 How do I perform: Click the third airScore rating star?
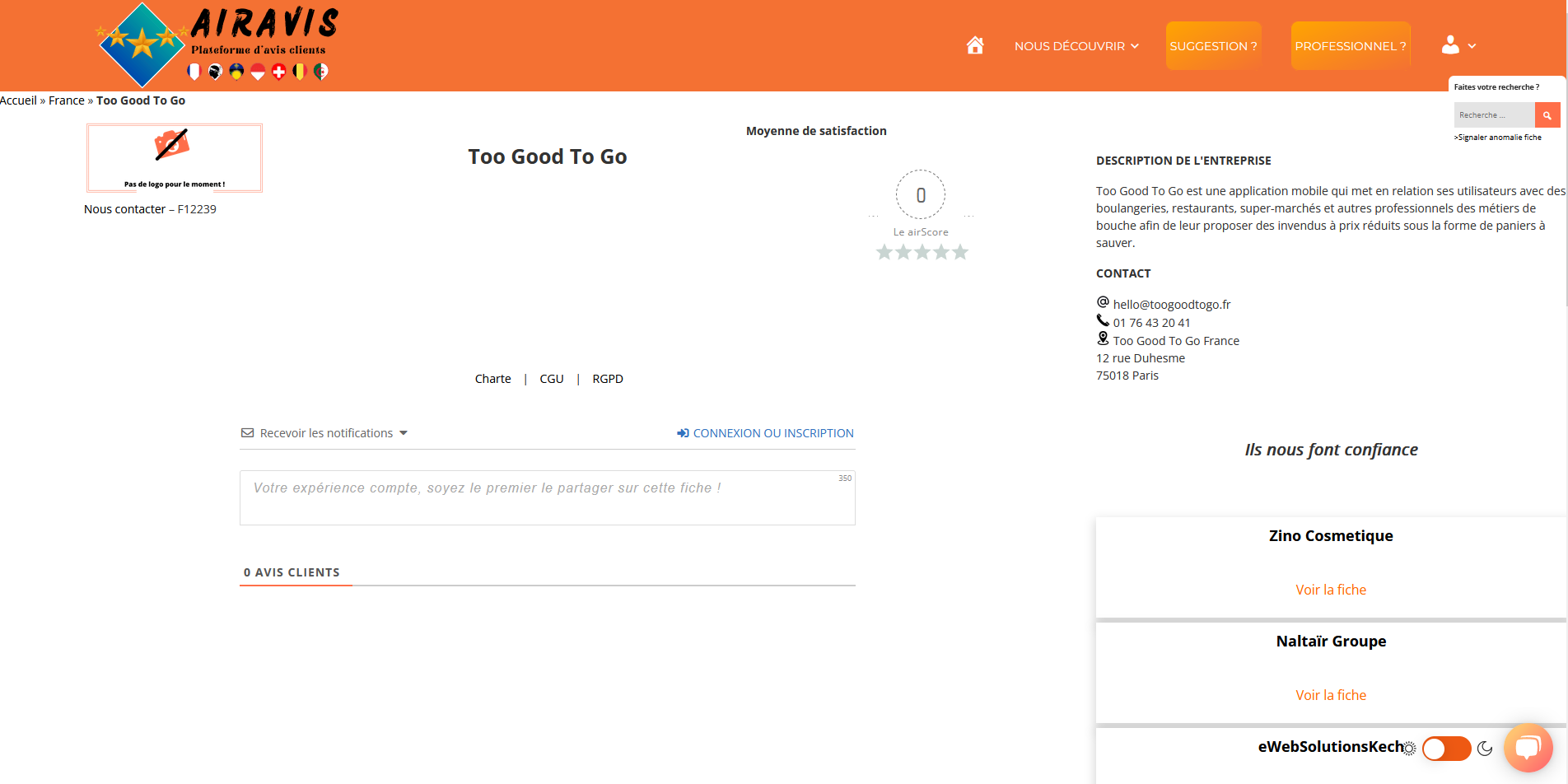coord(922,252)
